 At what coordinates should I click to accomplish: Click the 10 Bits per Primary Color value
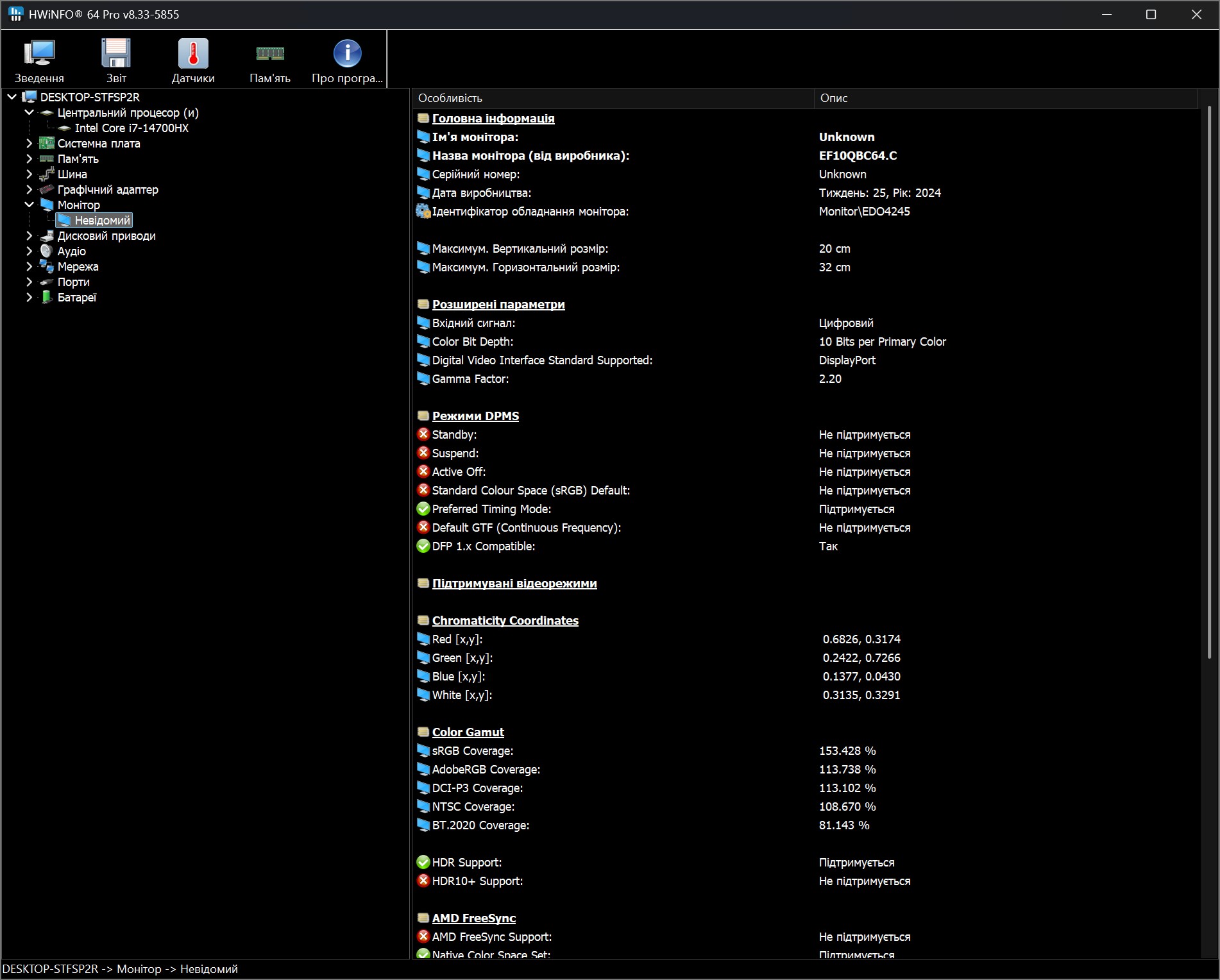882,341
